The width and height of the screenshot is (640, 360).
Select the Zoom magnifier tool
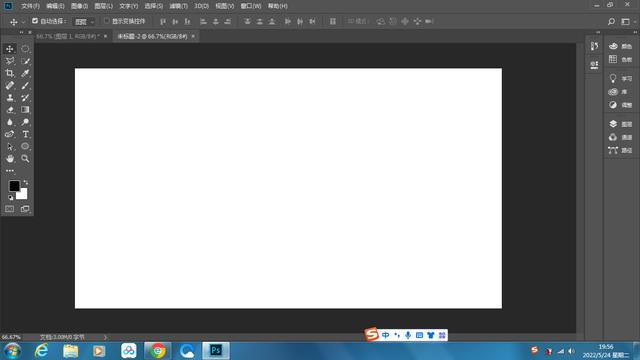(x=25, y=158)
